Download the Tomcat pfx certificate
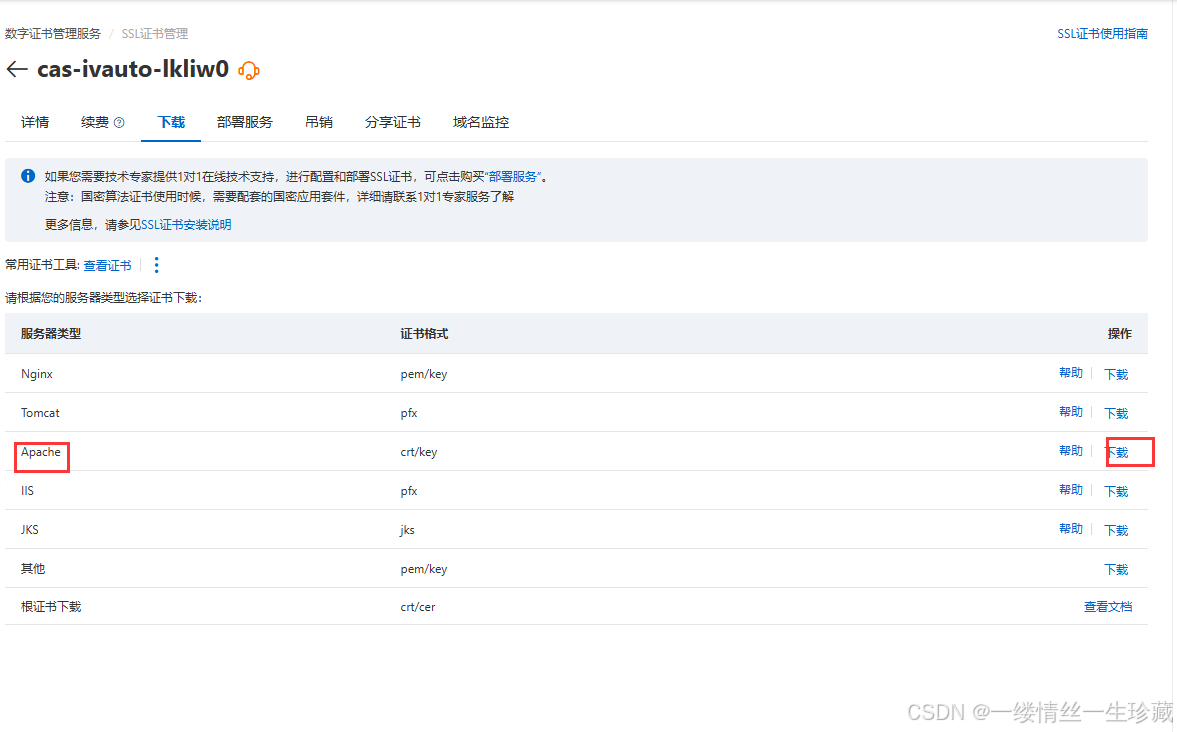The image size is (1177, 732). tap(1115, 412)
